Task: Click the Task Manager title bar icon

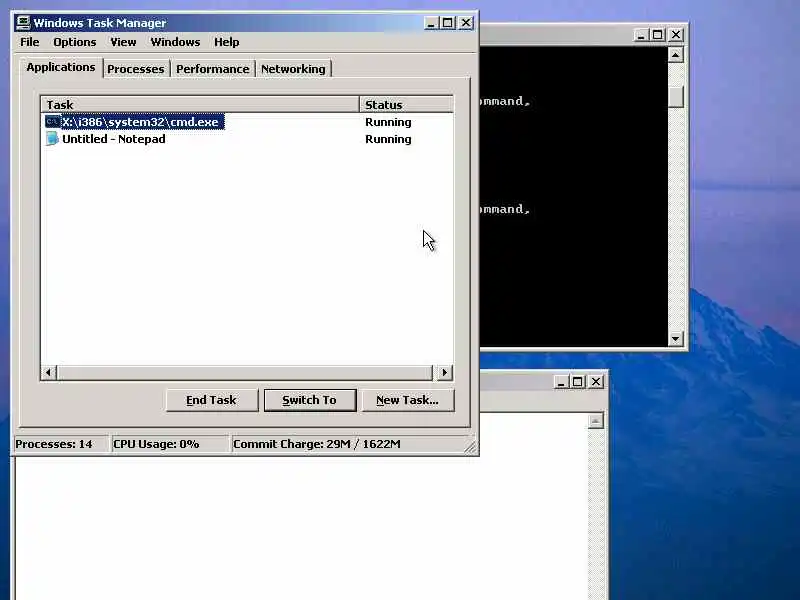Action: coord(23,23)
